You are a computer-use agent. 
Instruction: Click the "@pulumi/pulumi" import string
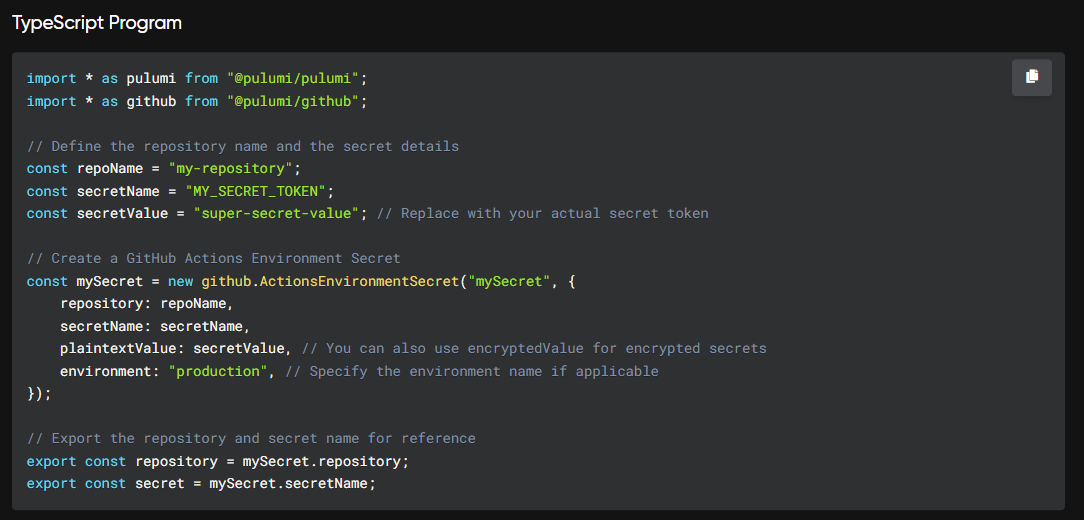(x=294, y=79)
